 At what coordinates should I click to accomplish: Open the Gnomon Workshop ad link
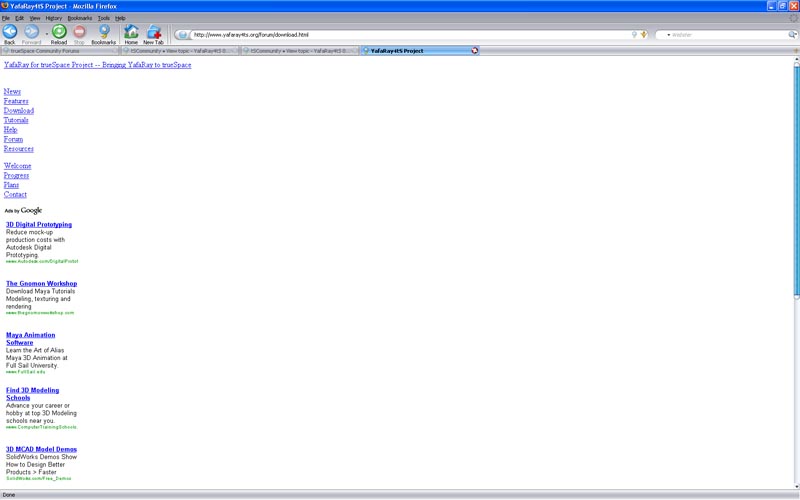[x=41, y=283]
